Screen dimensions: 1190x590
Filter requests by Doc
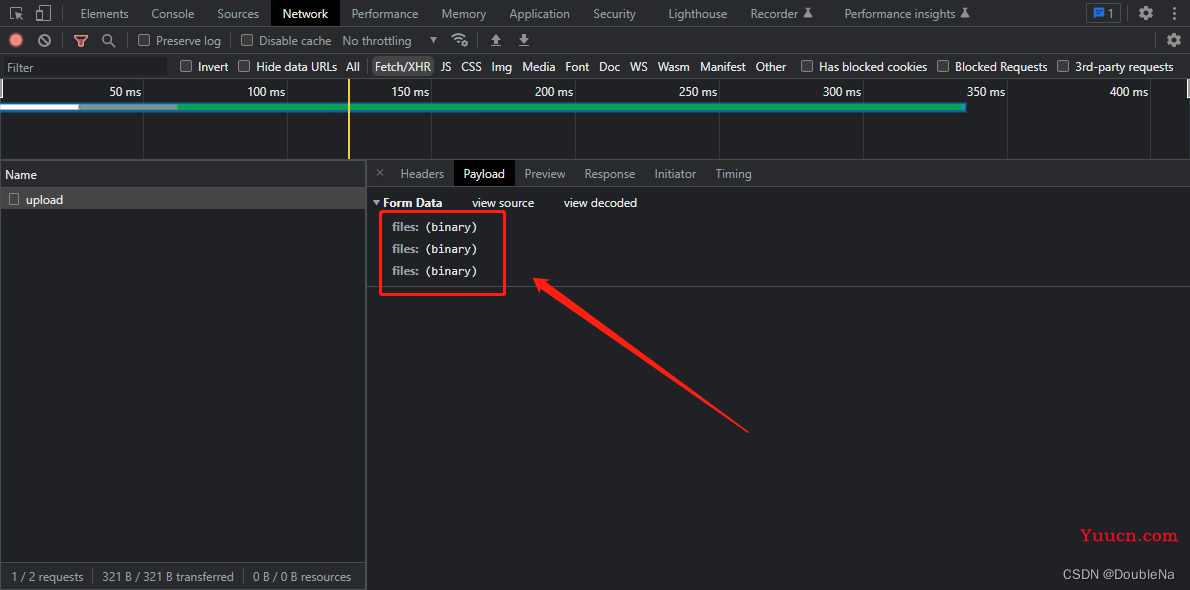609,67
